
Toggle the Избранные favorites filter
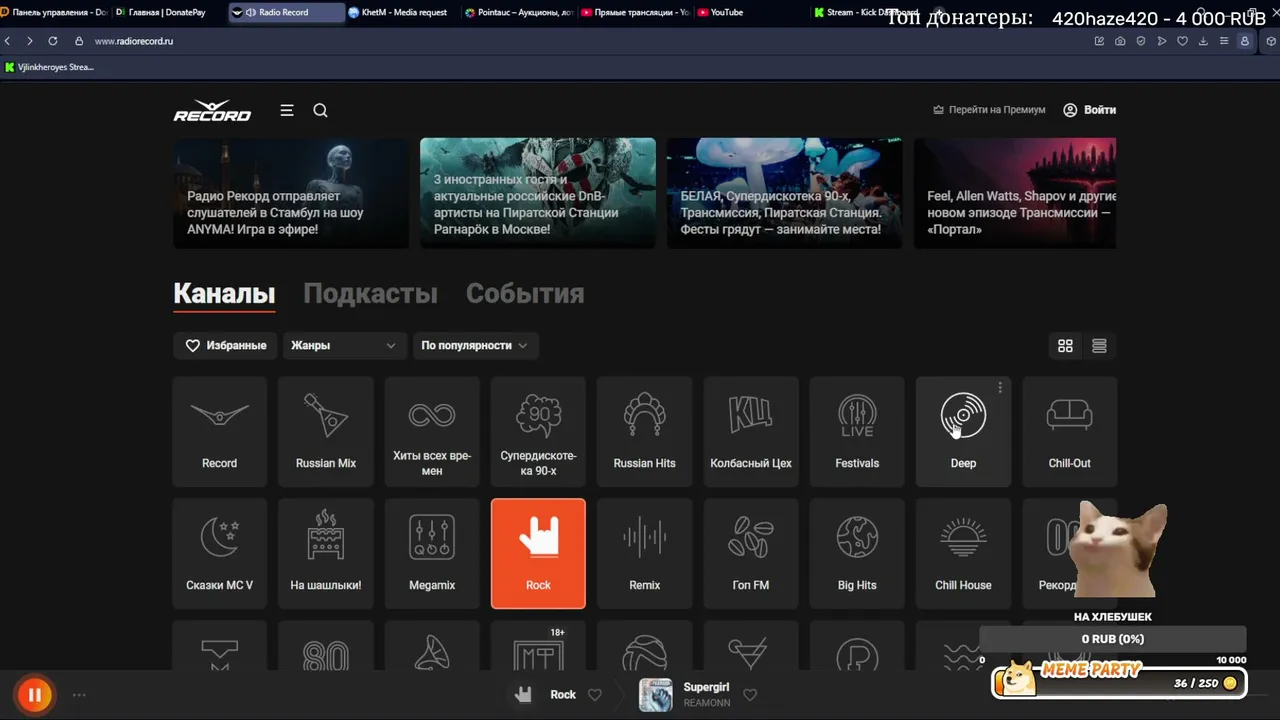(x=226, y=345)
